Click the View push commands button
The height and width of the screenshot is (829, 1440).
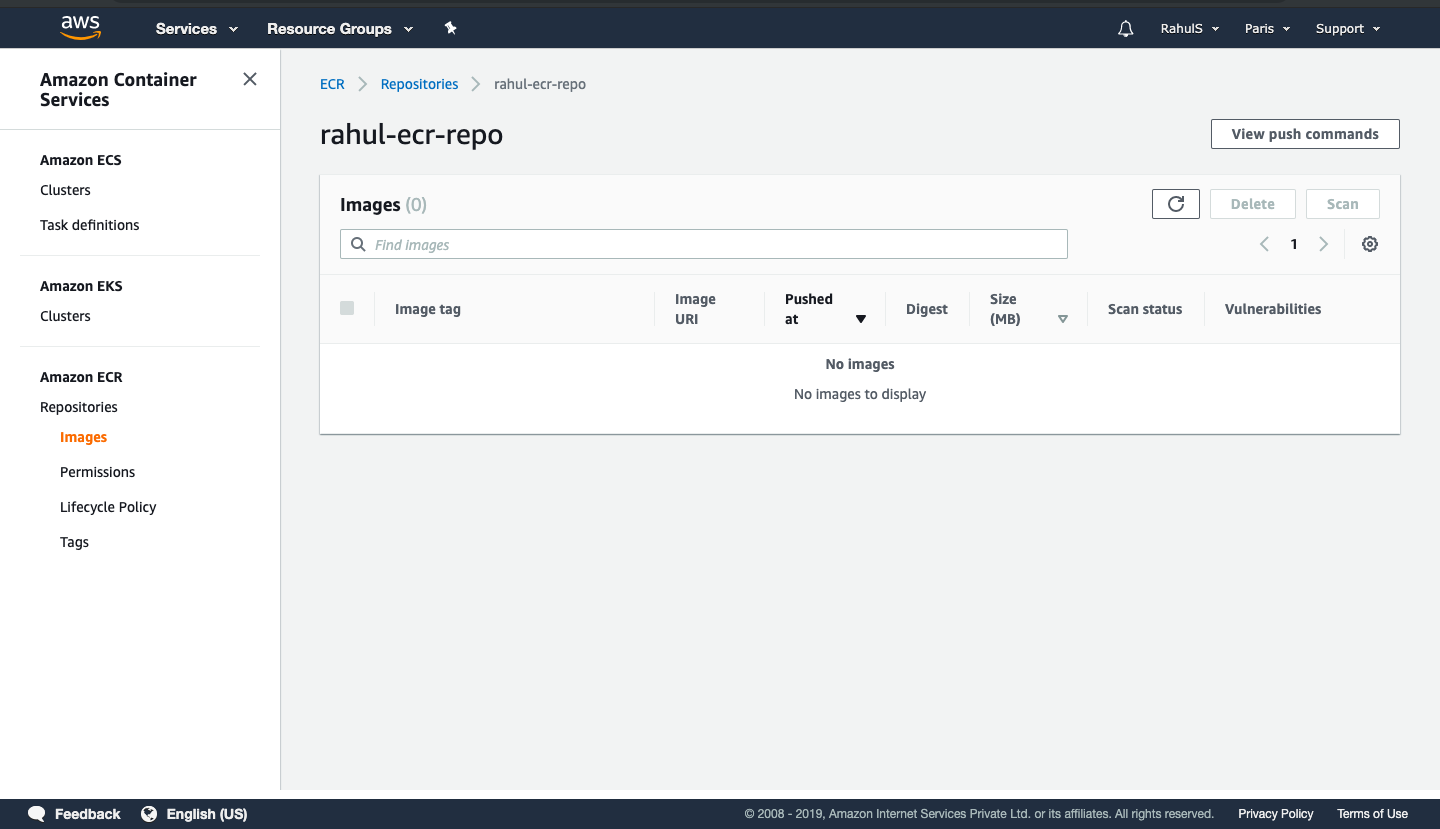tap(1305, 133)
